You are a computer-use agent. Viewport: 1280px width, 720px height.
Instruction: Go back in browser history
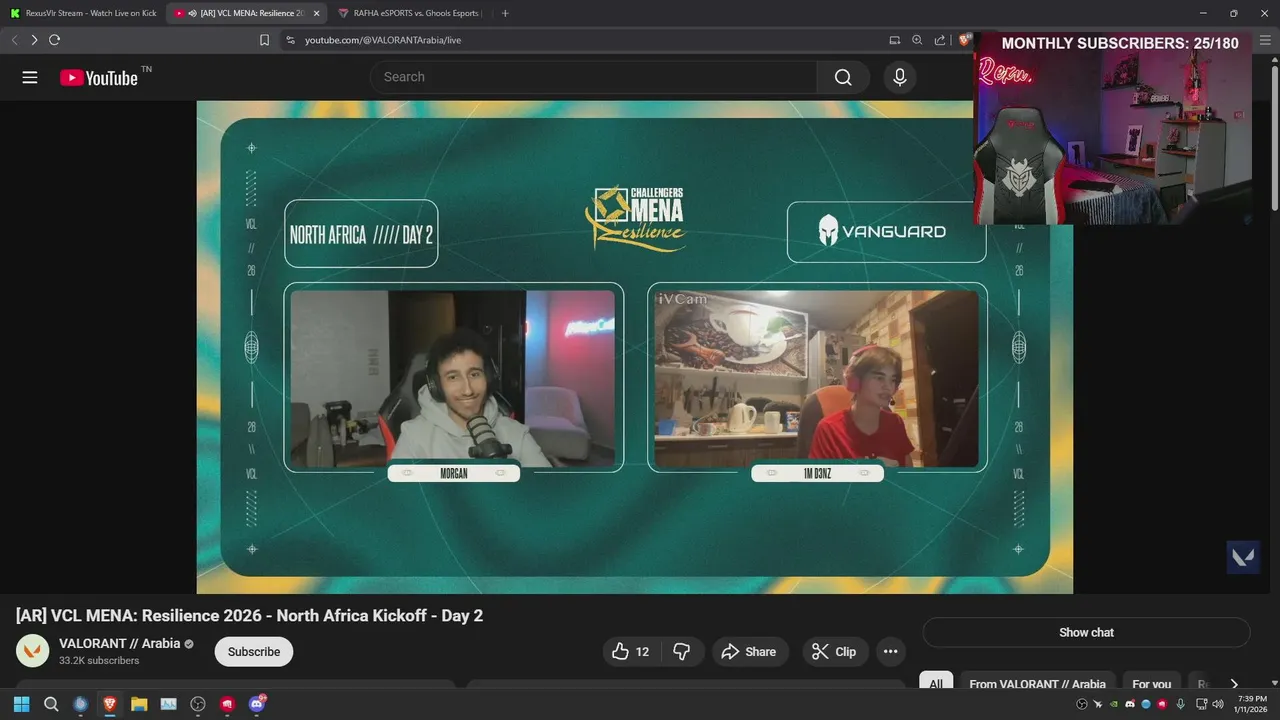14,40
